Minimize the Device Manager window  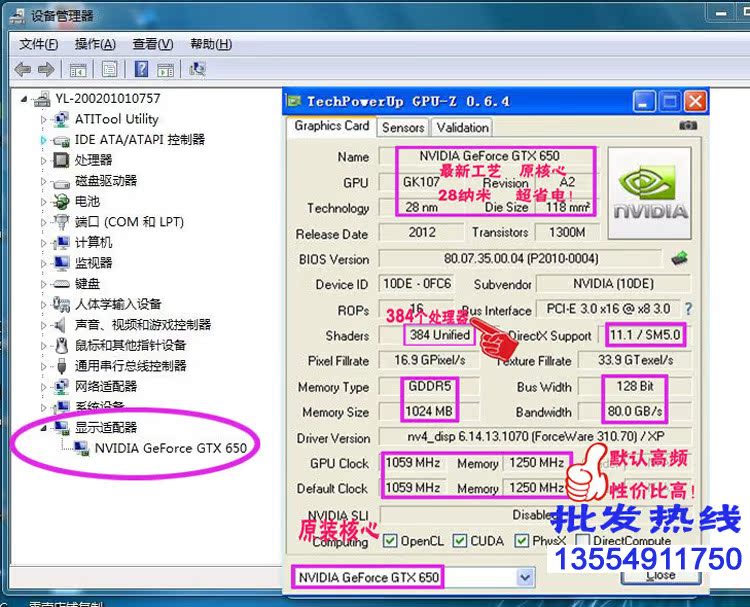pyautogui.click(x=721, y=13)
